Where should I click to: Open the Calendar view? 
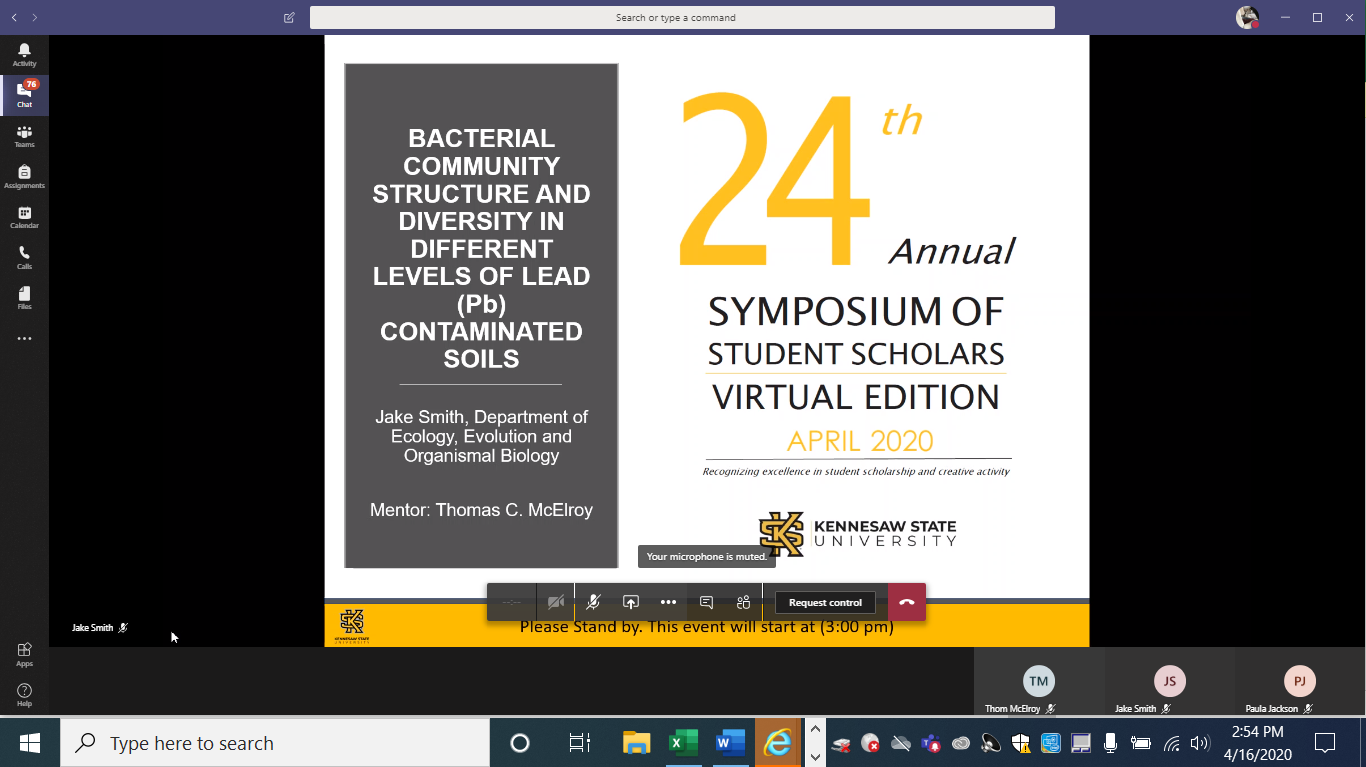pos(24,217)
